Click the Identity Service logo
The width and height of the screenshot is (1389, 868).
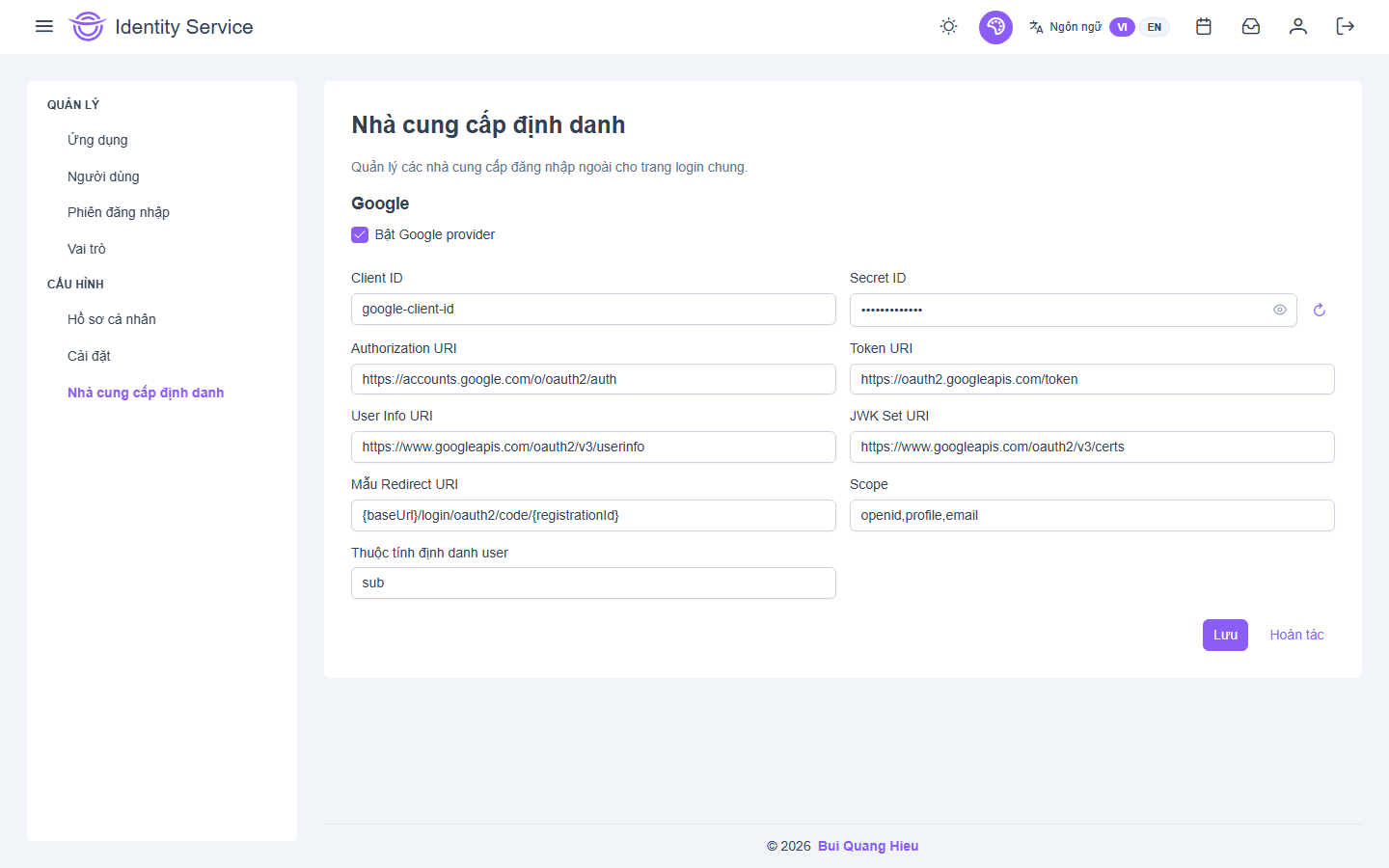tap(87, 27)
